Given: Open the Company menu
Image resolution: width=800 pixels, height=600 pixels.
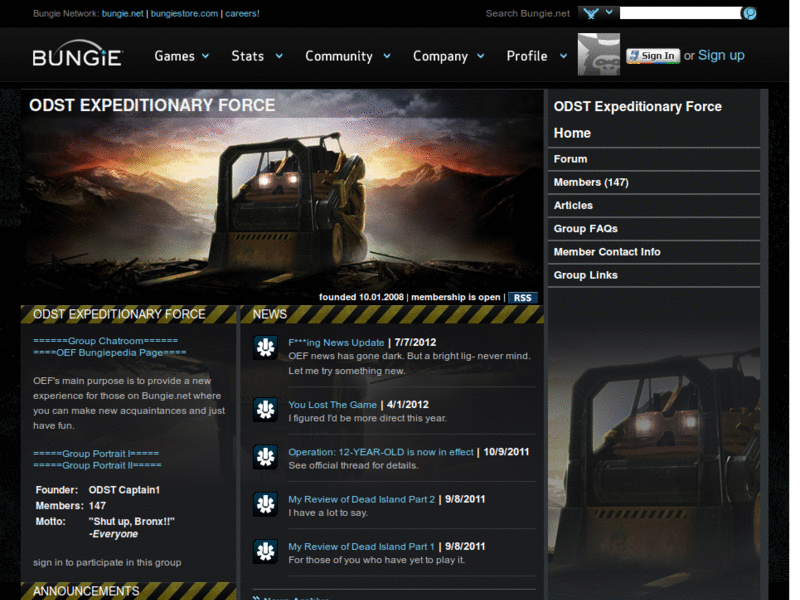Looking at the screenshot, I should point(440,56).
